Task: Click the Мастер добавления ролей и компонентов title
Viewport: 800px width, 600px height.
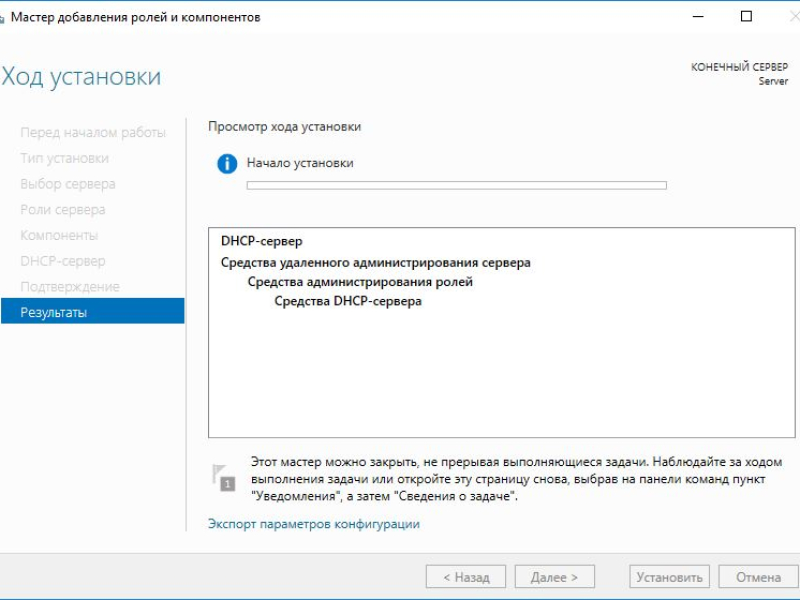Action: point(136,17)
